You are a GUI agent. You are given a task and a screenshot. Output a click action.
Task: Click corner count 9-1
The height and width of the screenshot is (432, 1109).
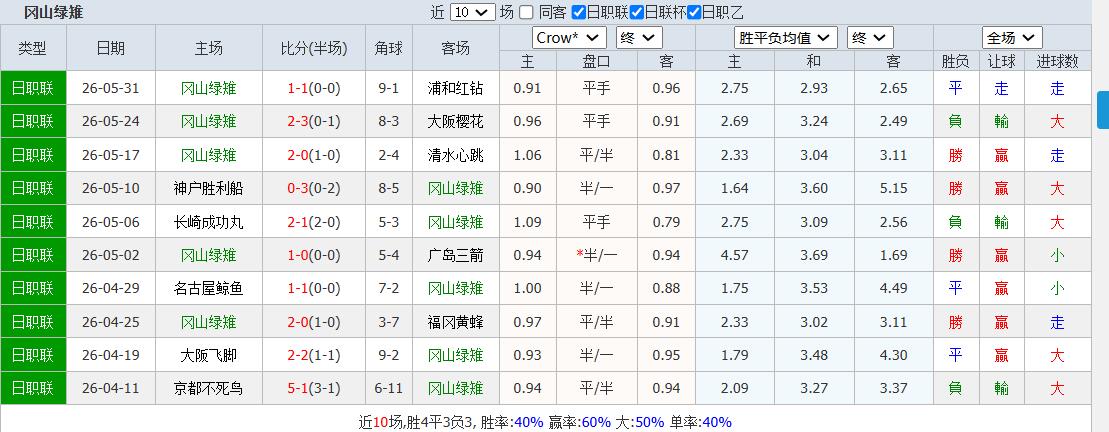tap(389, 88)
